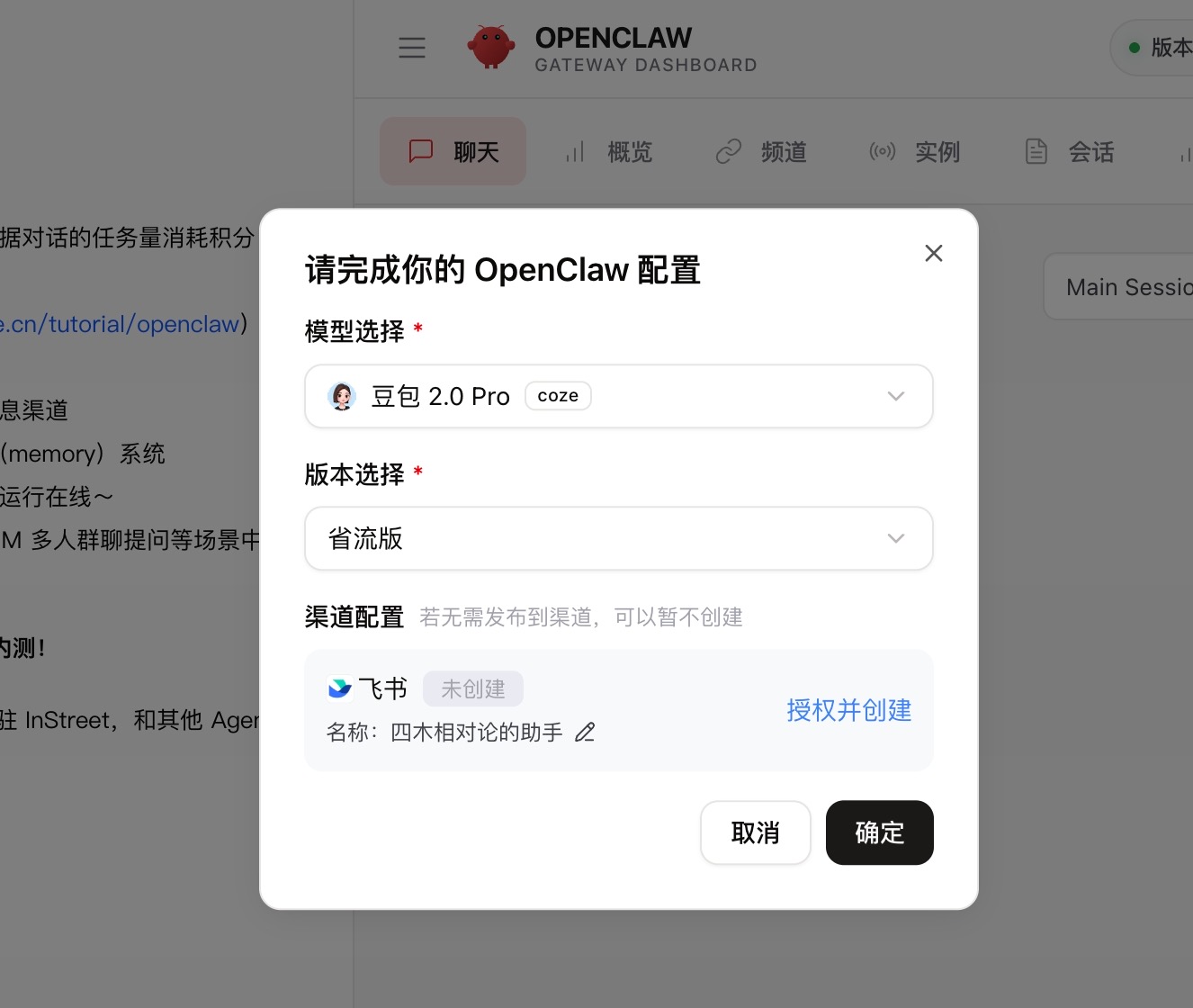Switch to the 概览 tab
Image resolution: width=1193 pixels, height=1008 pixels.
608,151
